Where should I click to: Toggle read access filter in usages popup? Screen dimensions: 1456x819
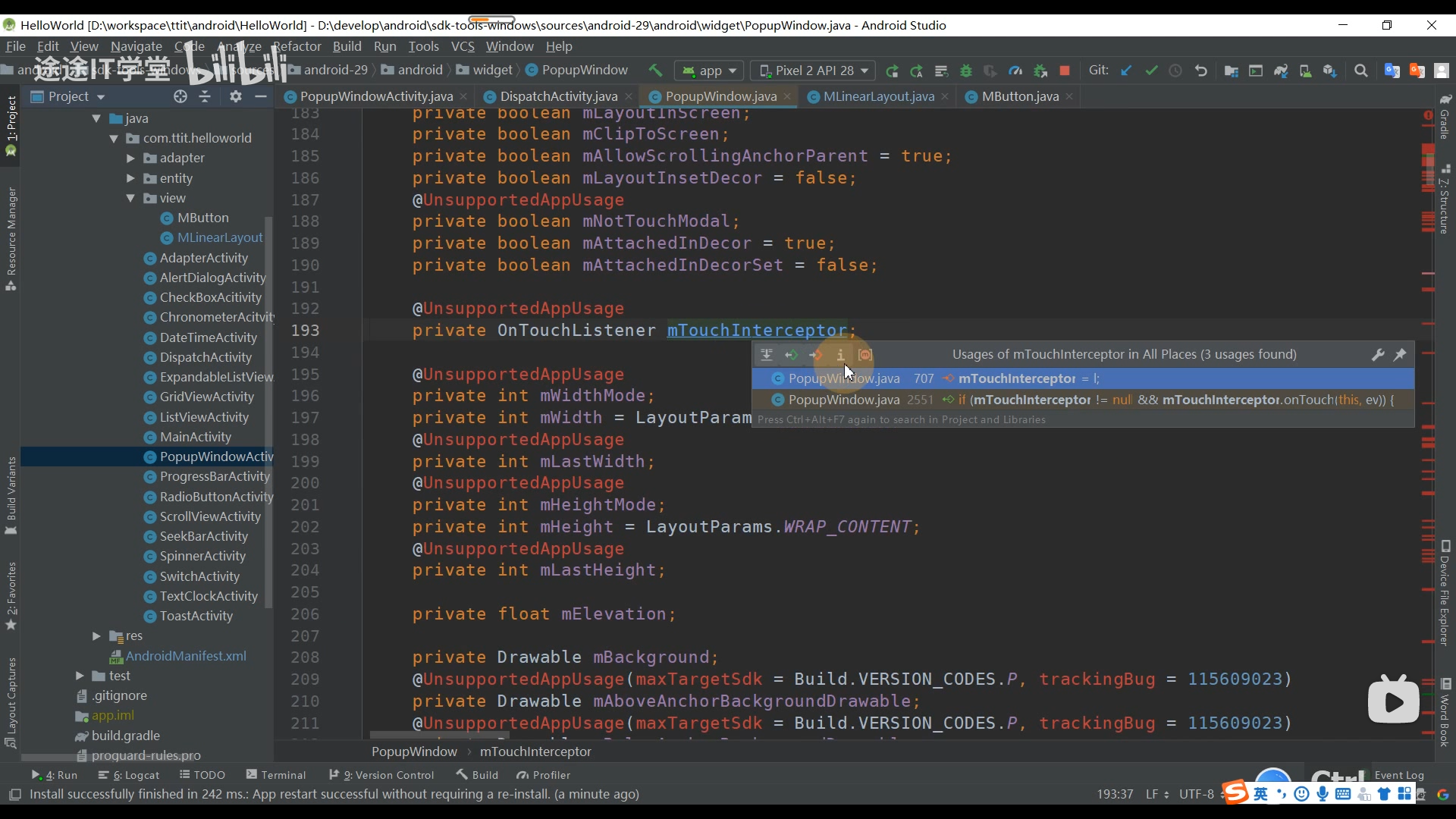791,354
